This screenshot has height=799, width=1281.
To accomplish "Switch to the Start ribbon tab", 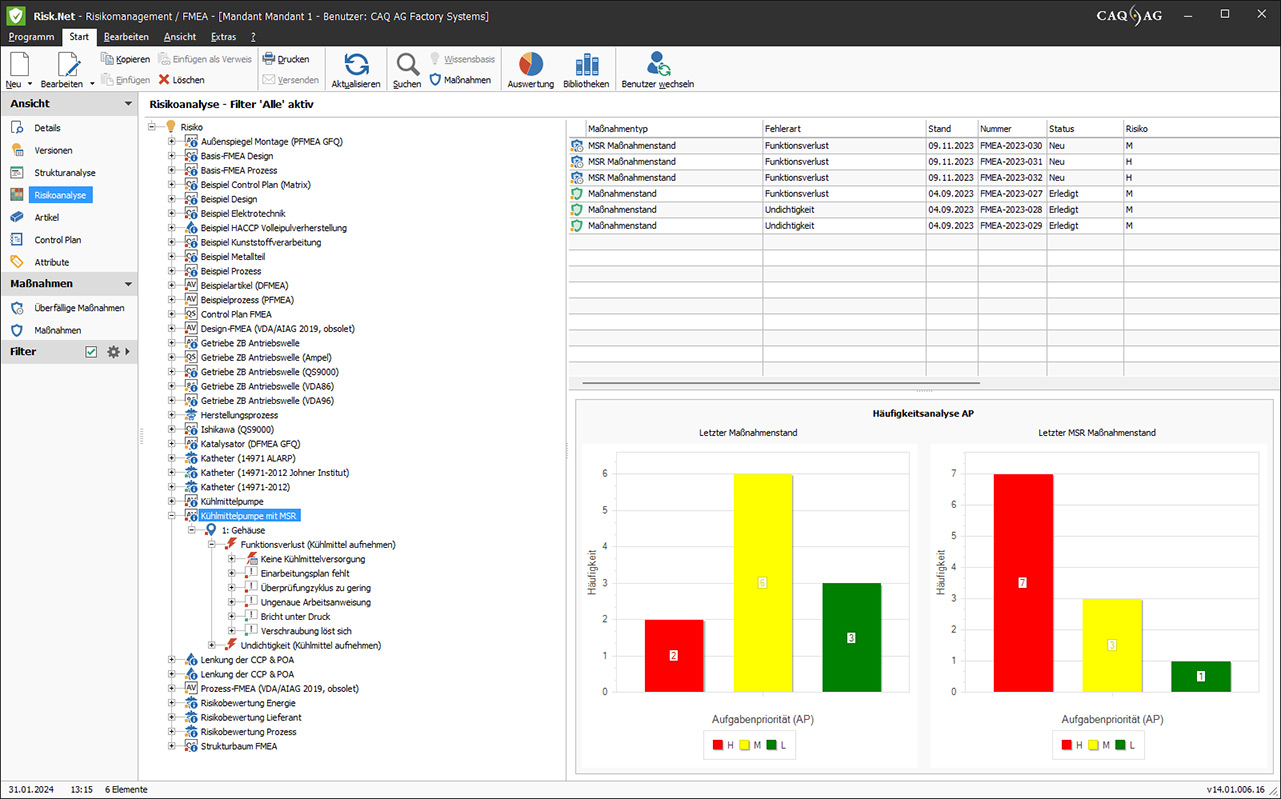I will coord(79,37).
